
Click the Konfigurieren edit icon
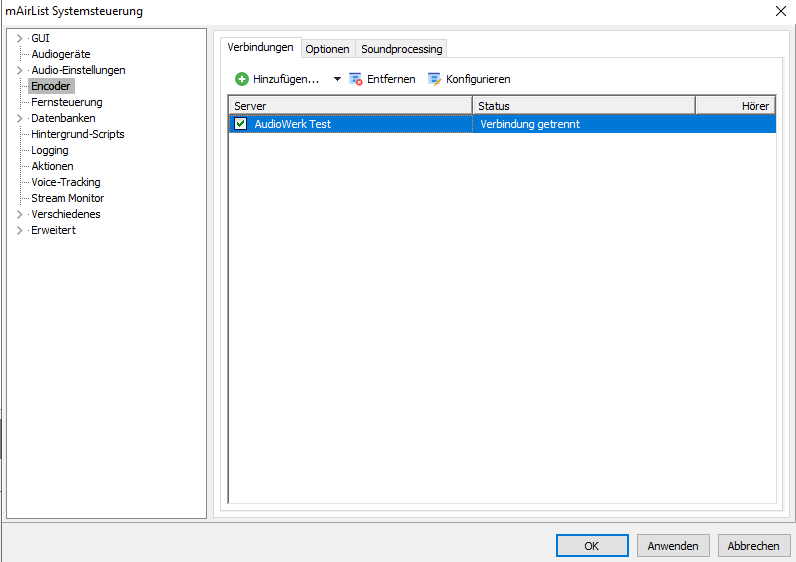[434, 79]
